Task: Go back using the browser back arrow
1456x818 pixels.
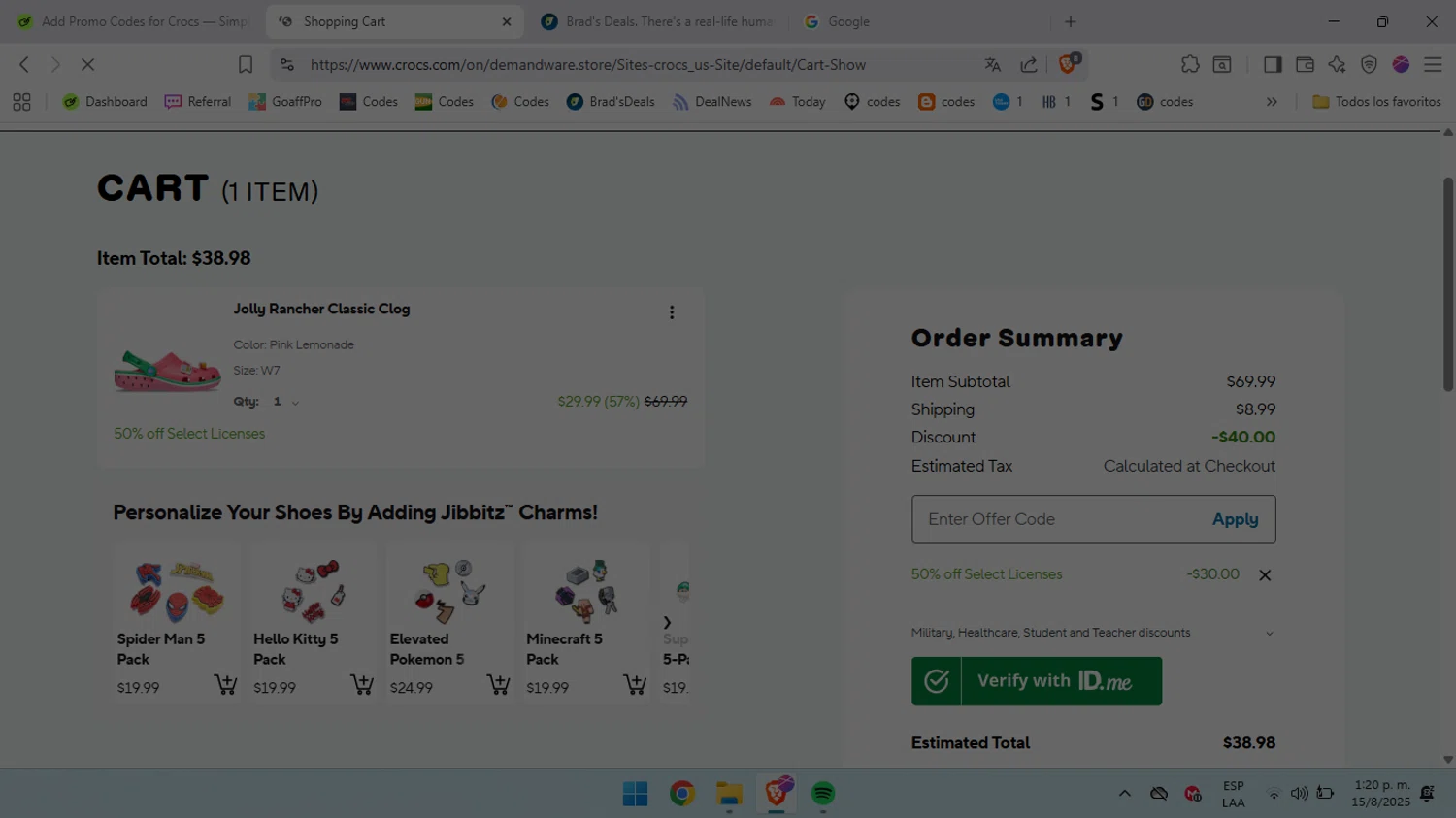Action: [24, 64]
